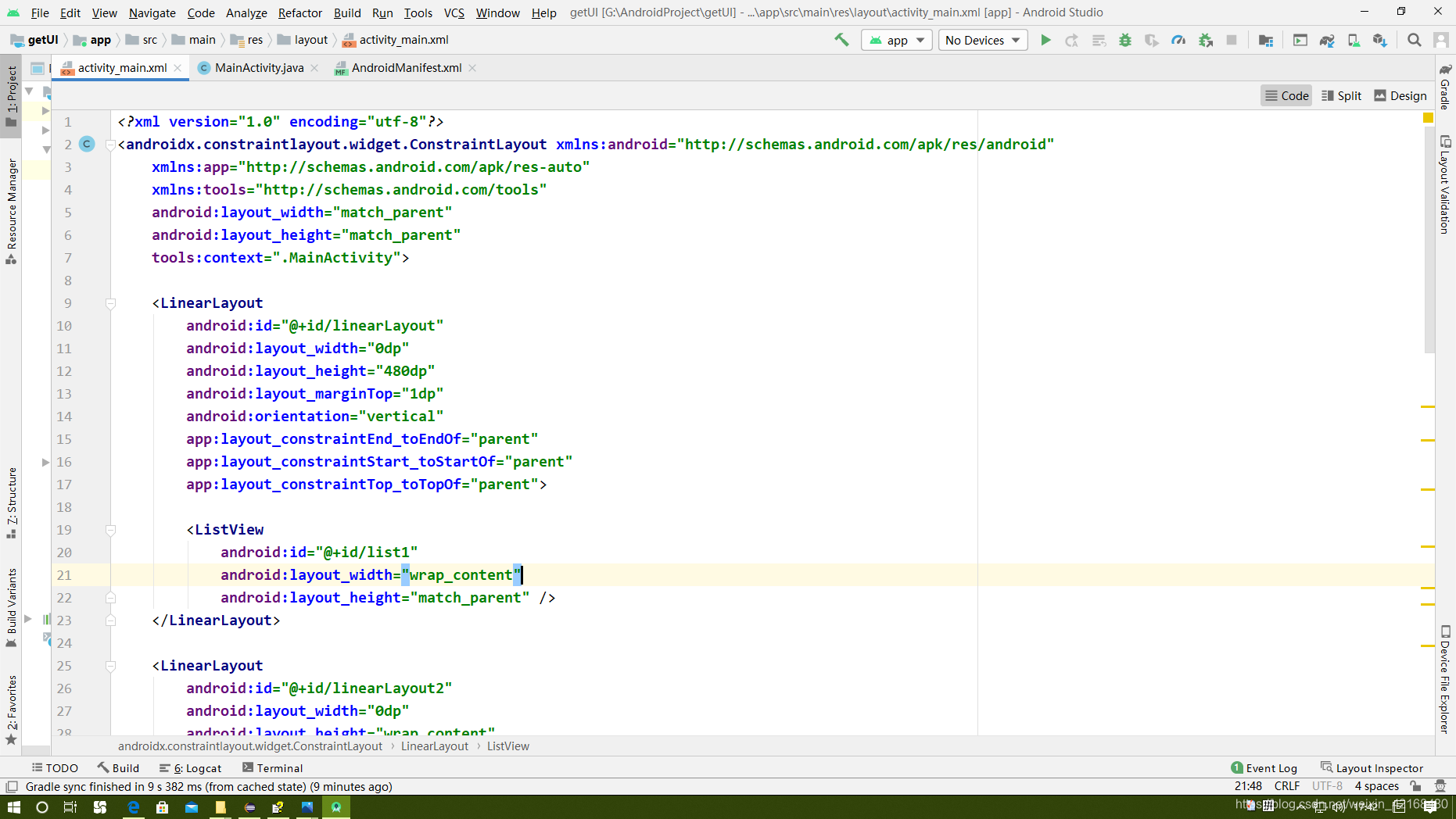Click the Attach Debugger to Android Process icon
This screenshot has width=1456, height=819.
pos(1205,40)
